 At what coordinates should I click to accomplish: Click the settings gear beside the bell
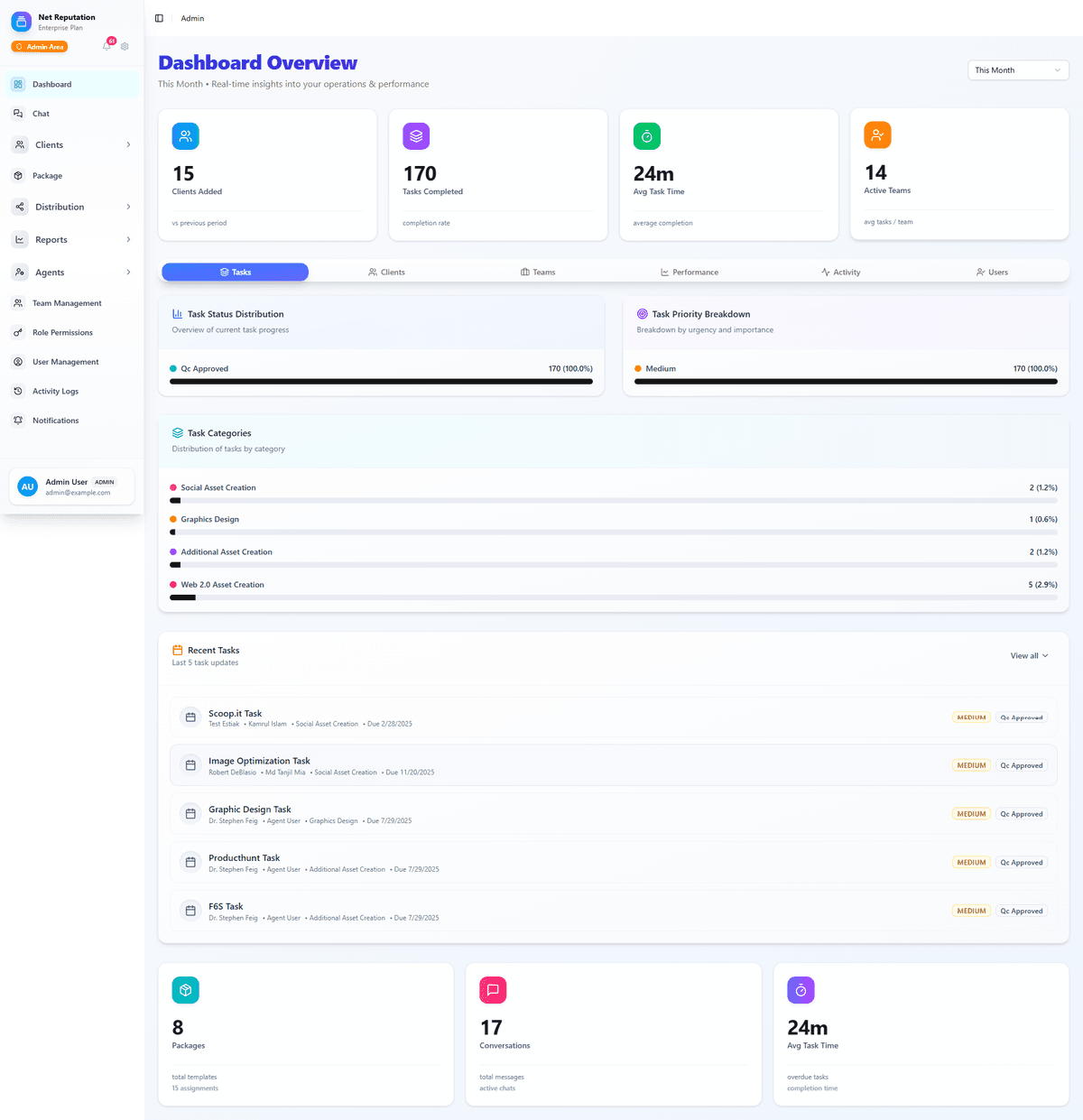click(x=124, y=45)
